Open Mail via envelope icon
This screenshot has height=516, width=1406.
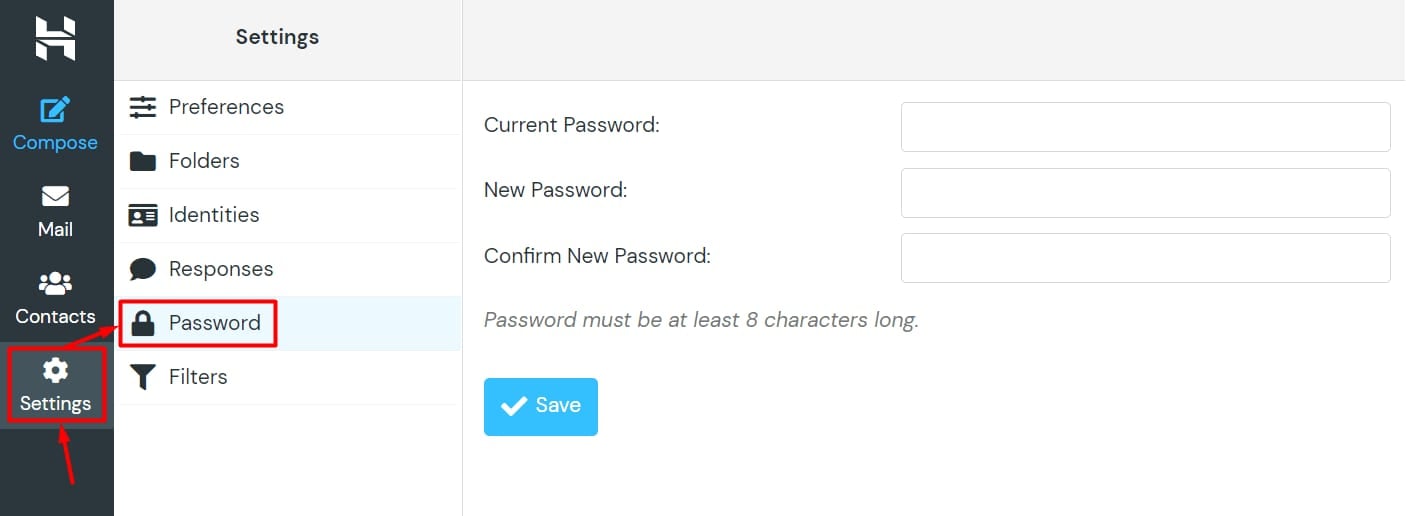pos(55,197)
